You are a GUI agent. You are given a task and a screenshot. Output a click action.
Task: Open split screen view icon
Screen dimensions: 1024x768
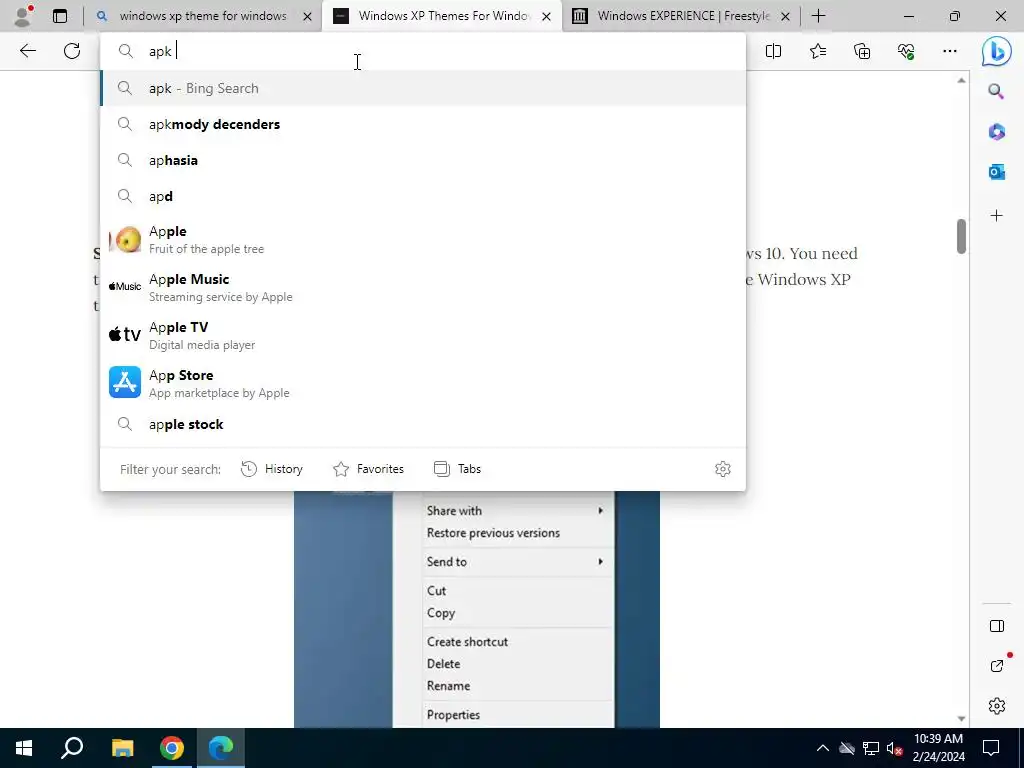[773, 51]
